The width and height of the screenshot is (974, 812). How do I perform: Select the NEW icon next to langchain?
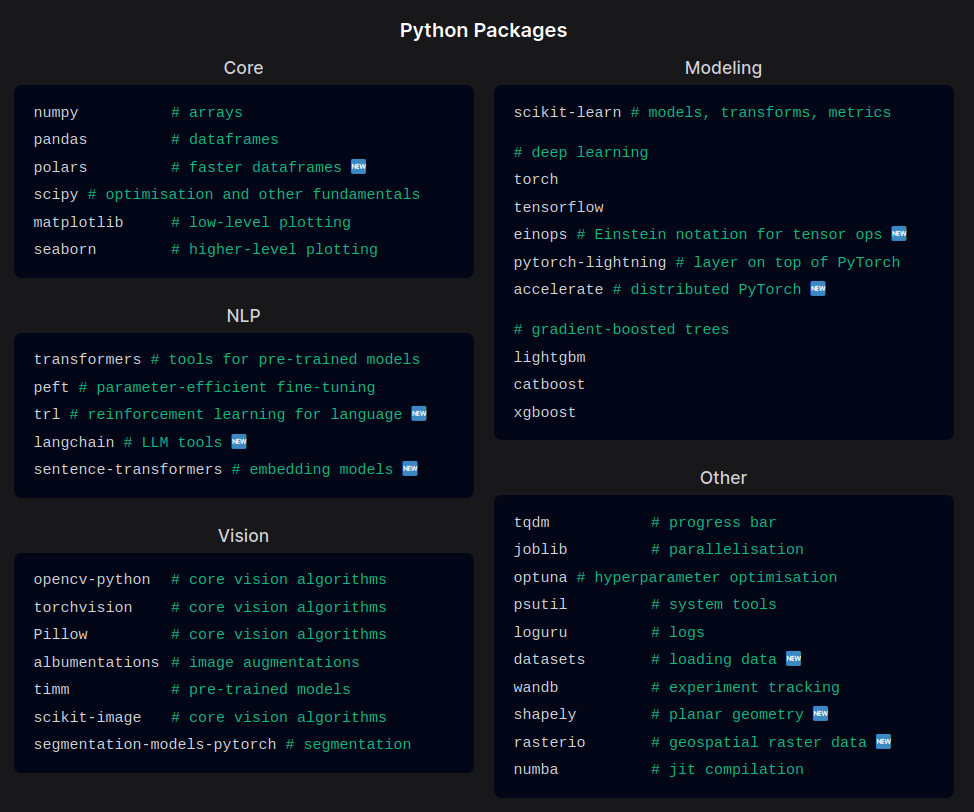[238, 441]
